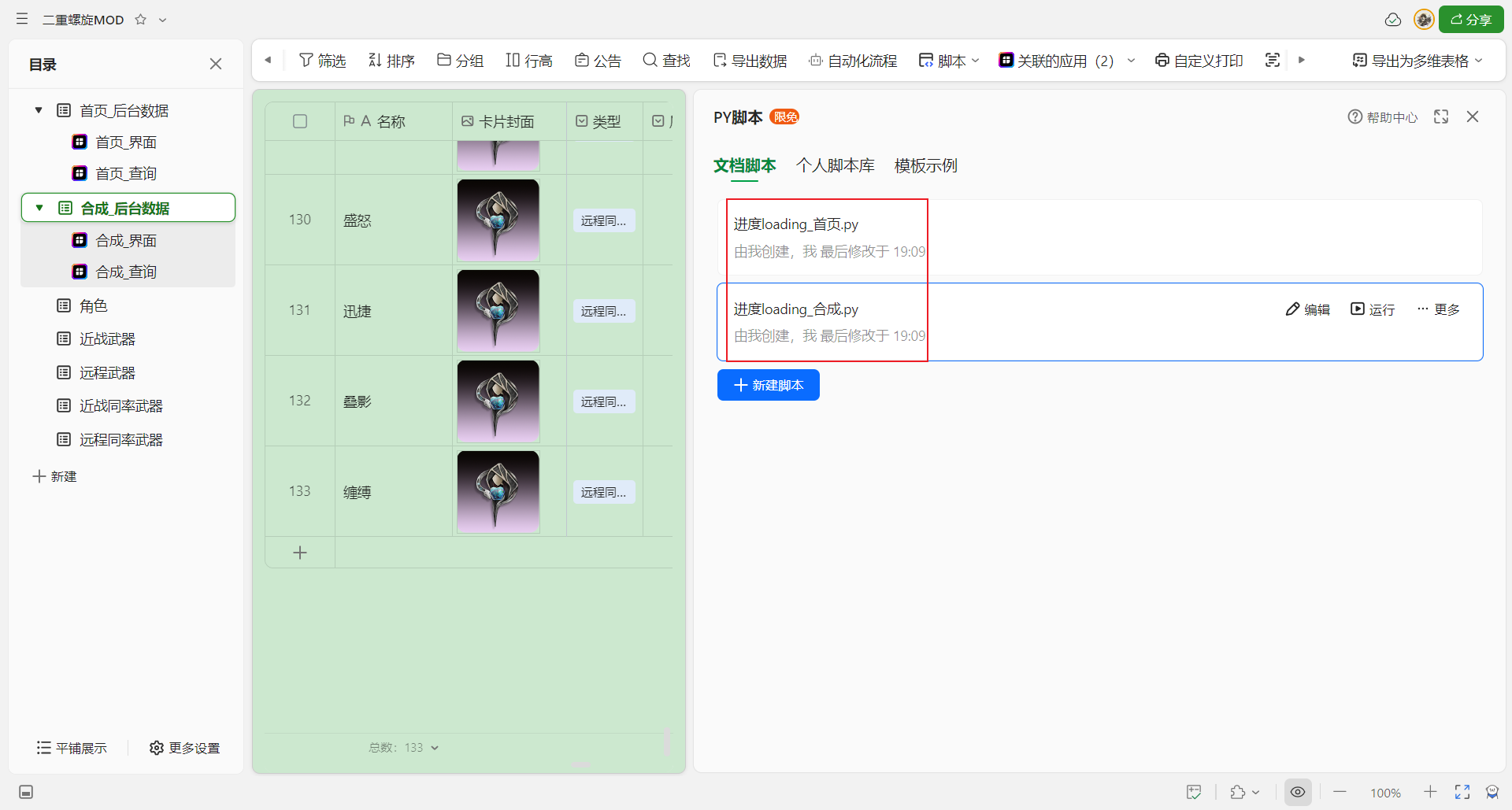1512x810 pixels.
Task: Click the card cover thumbnail for 盛怒
Action: point(498,220)
